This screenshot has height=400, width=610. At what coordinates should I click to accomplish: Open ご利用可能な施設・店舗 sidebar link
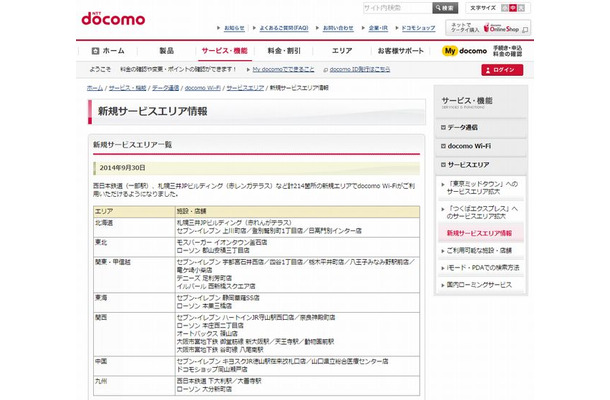pyautogui.click(x=479, y=251)
